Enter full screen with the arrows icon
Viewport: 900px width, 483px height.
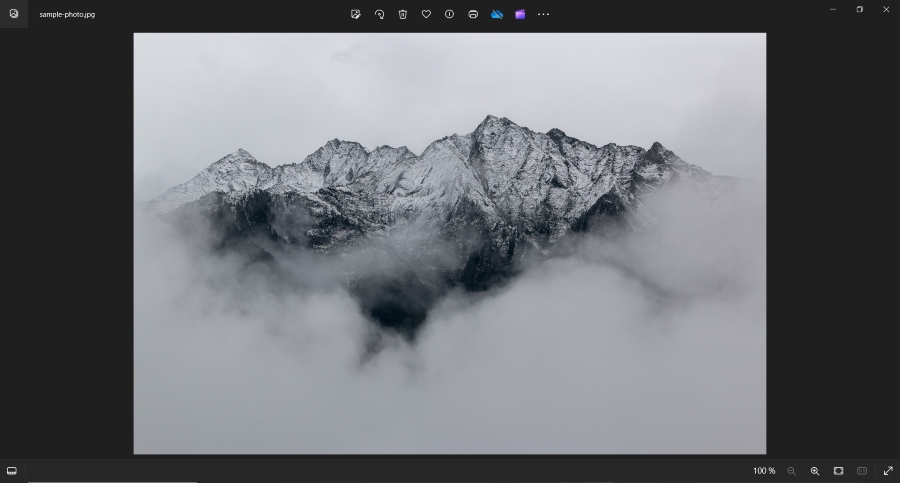point(888,471)
